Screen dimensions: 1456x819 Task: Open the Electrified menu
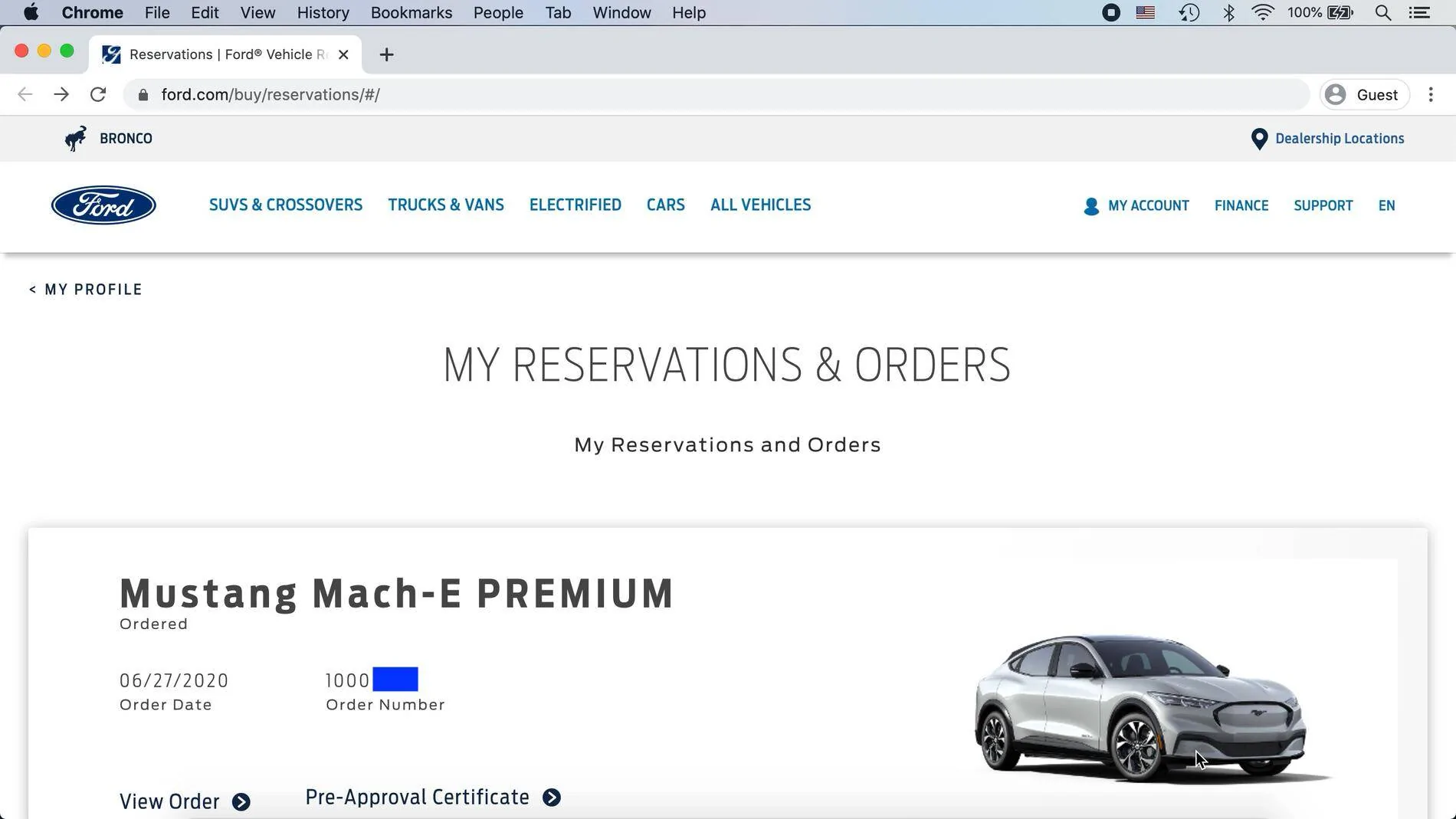pos(576,205)
